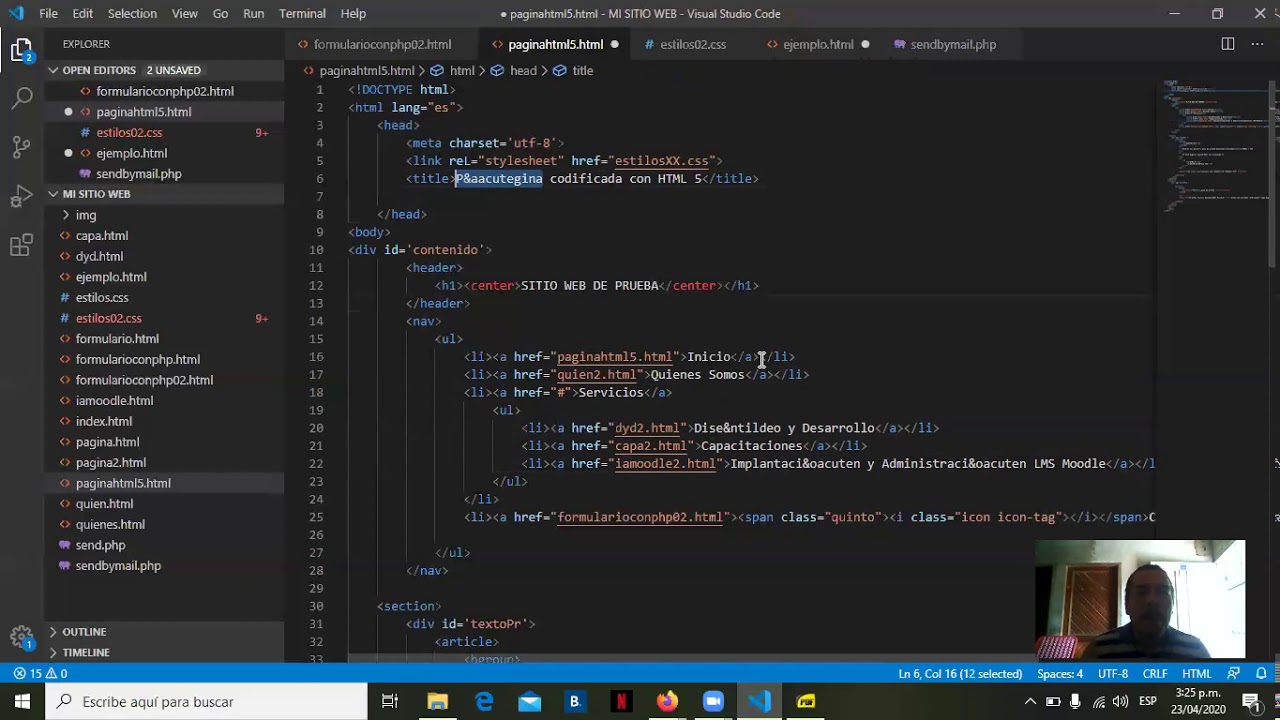Click Ln 6, Col 16 in status bar
The width and height of the screenshot is (1280, 720).
click(960, 674)
